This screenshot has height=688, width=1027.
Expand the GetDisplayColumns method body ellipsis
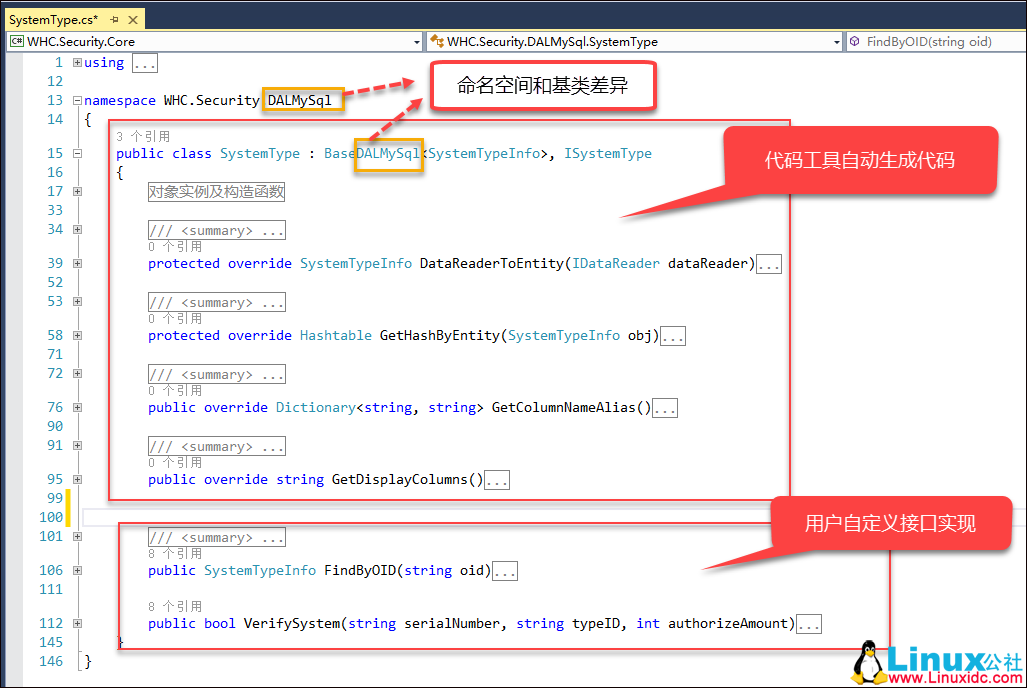tap(497, 479)
